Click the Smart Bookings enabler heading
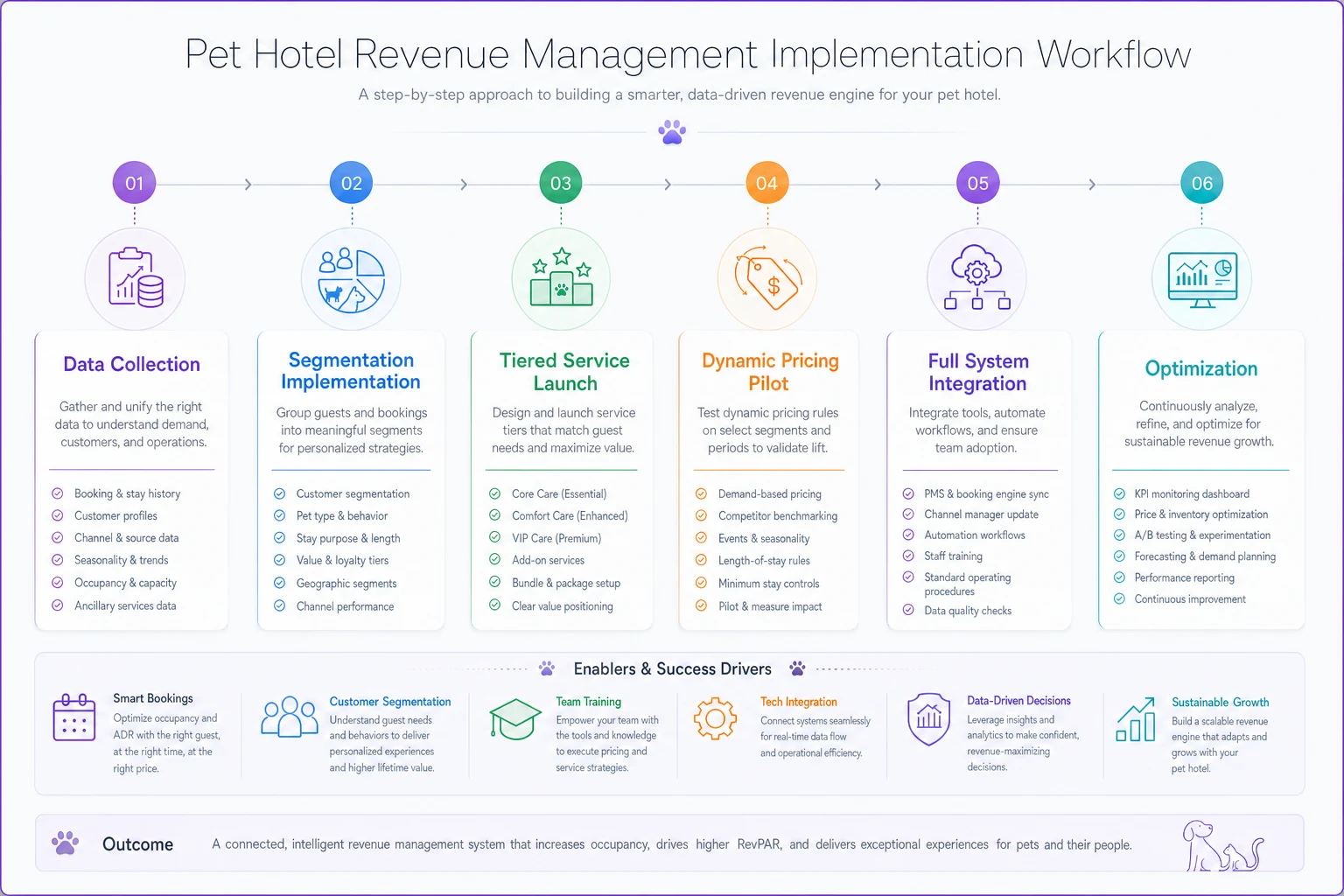Viewport: 1344px width, 896px height. (x=153, y=698)
